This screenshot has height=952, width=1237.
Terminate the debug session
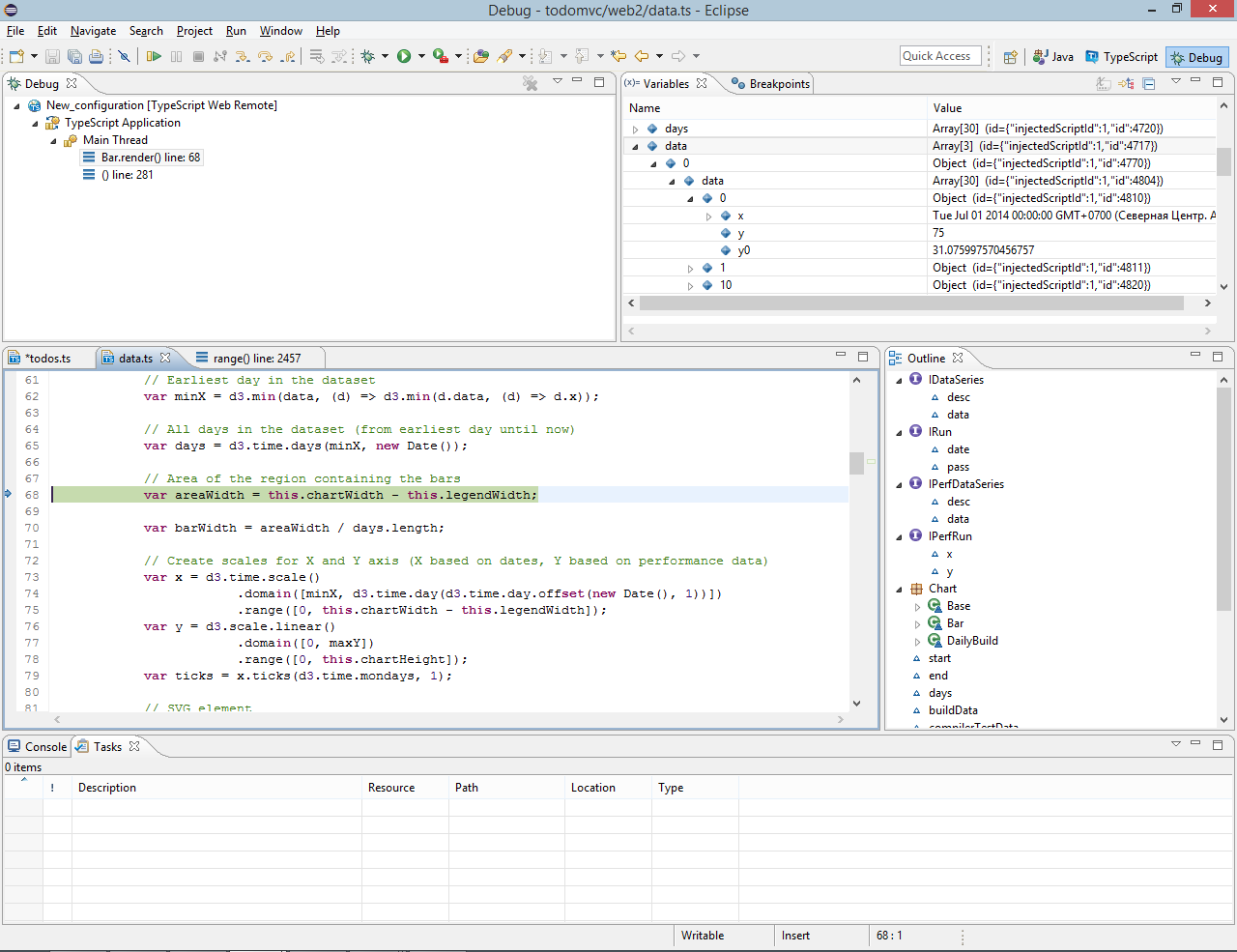198,56
